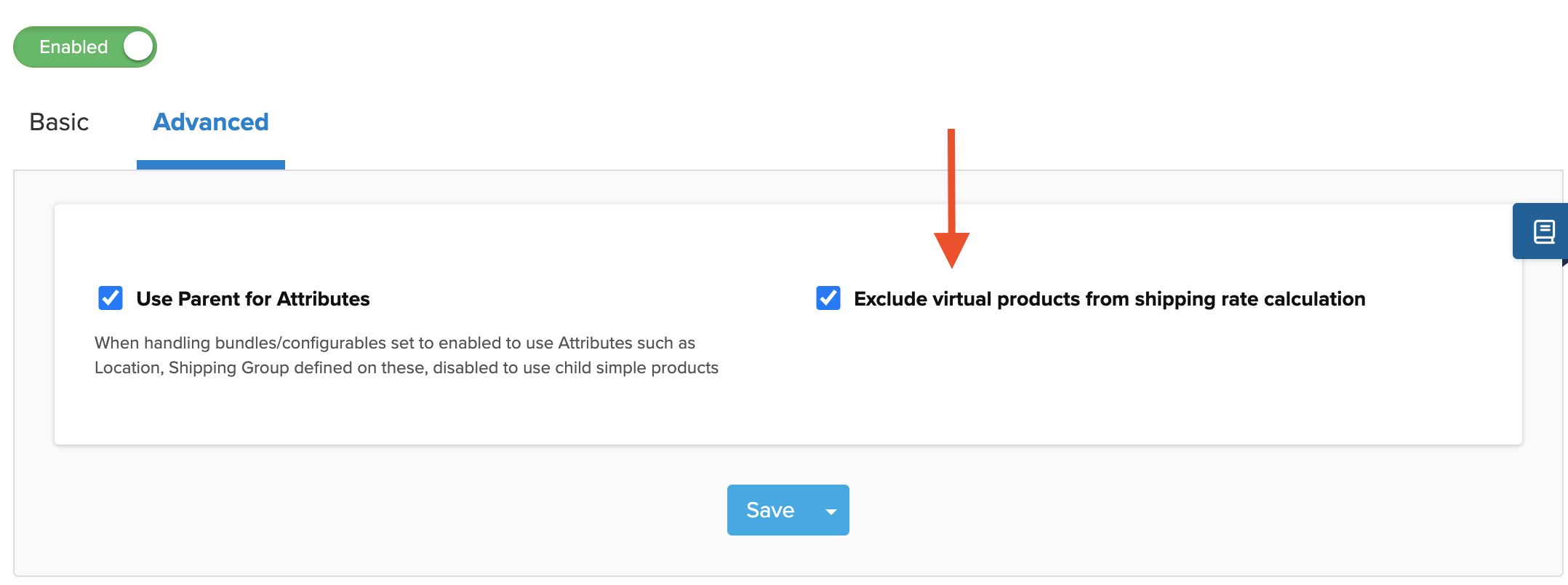Screen dimensions: 1568x585
Task: Toggle the green Enabled switch off
Action: (85, 47)
